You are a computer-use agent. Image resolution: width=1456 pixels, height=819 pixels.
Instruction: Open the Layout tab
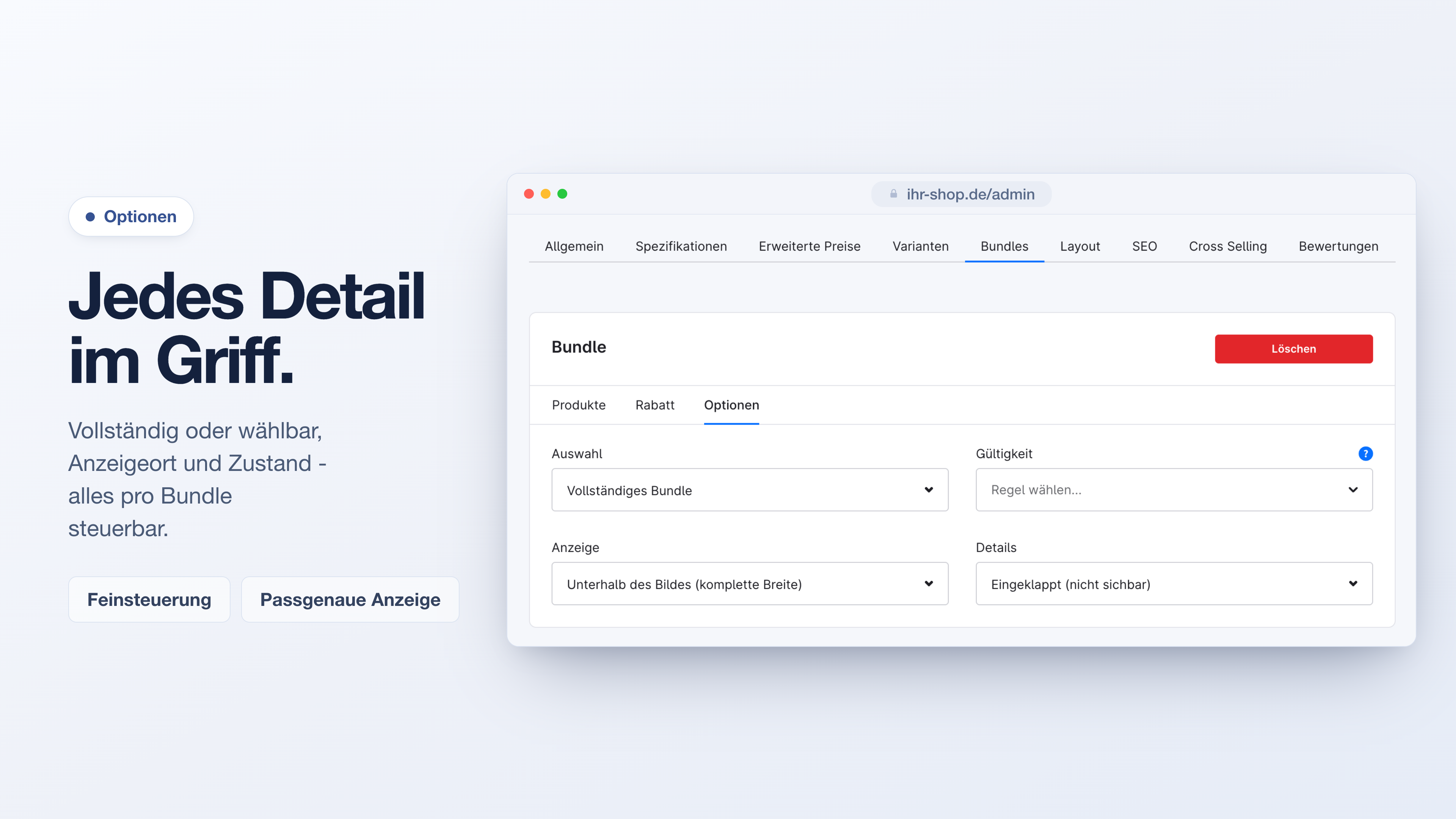pos(1079,246)
